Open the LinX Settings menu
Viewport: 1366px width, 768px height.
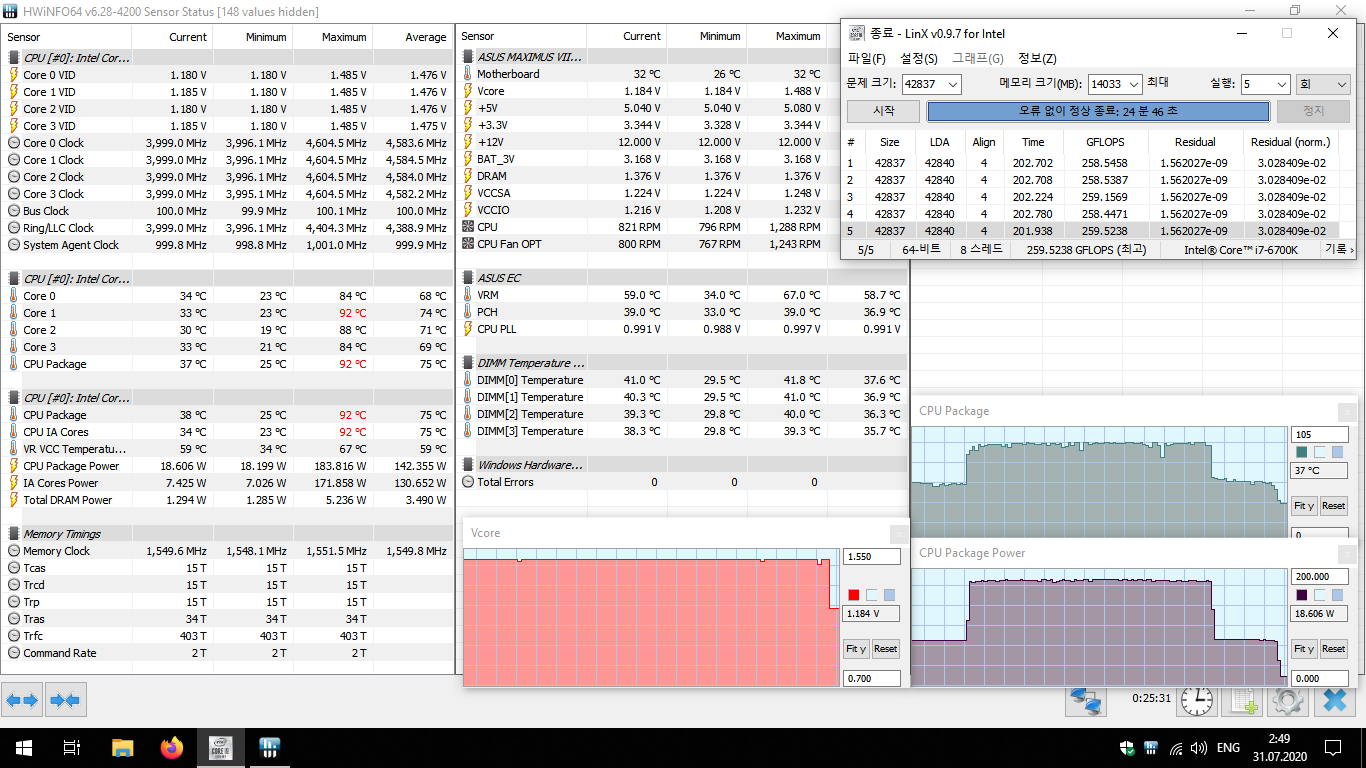tap(919, 58)
